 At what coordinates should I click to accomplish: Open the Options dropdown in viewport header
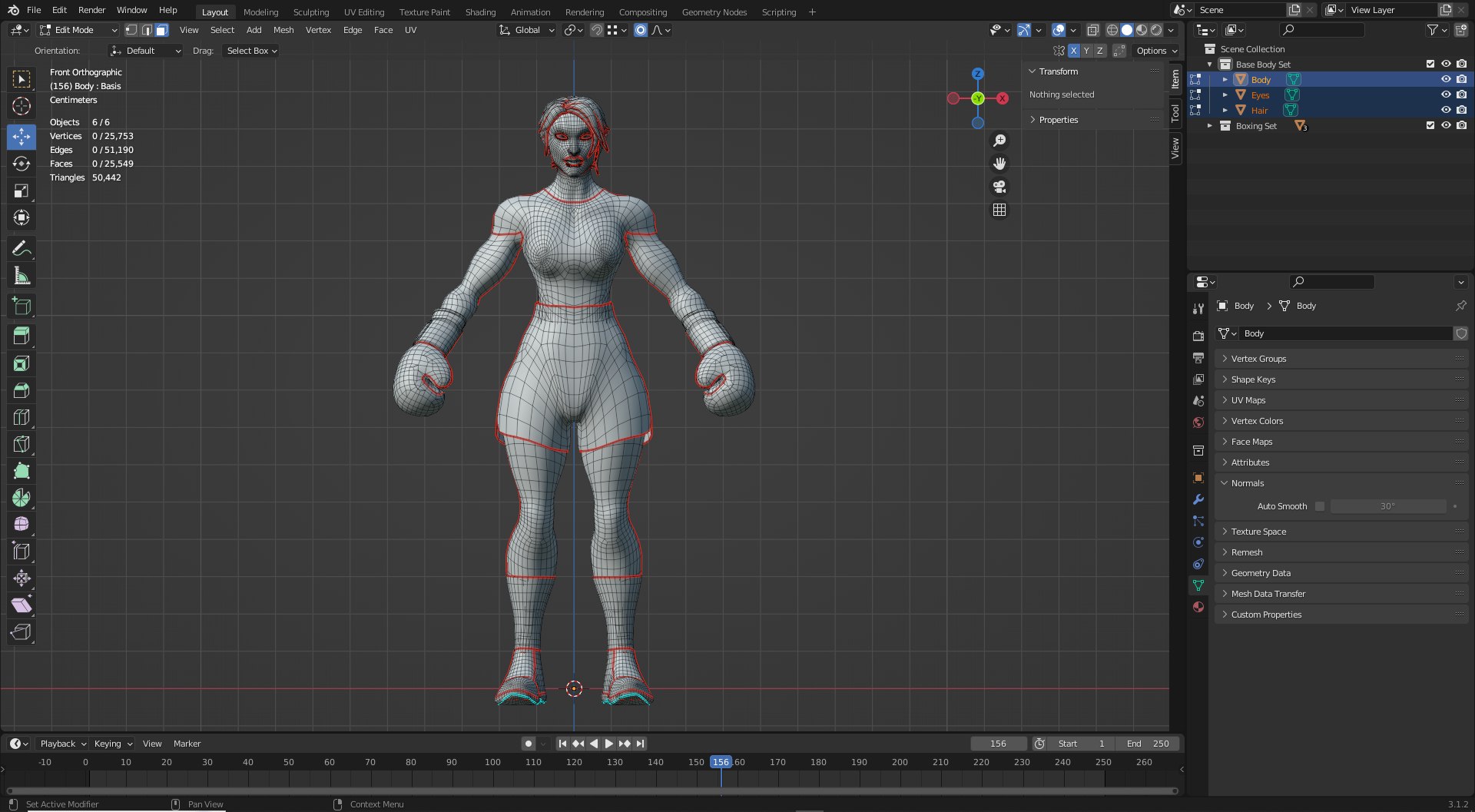click(x=1156, y=51)
